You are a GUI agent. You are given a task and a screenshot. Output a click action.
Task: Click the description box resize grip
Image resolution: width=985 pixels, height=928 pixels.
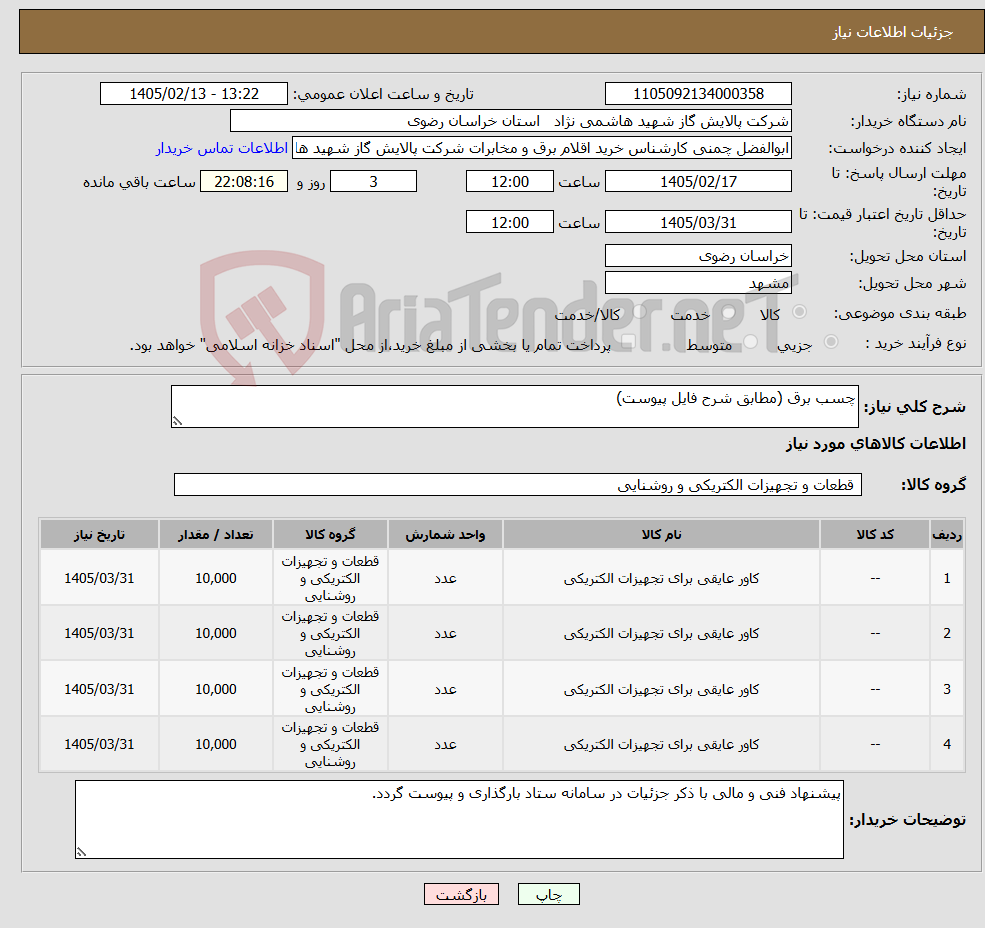point(177,422)
